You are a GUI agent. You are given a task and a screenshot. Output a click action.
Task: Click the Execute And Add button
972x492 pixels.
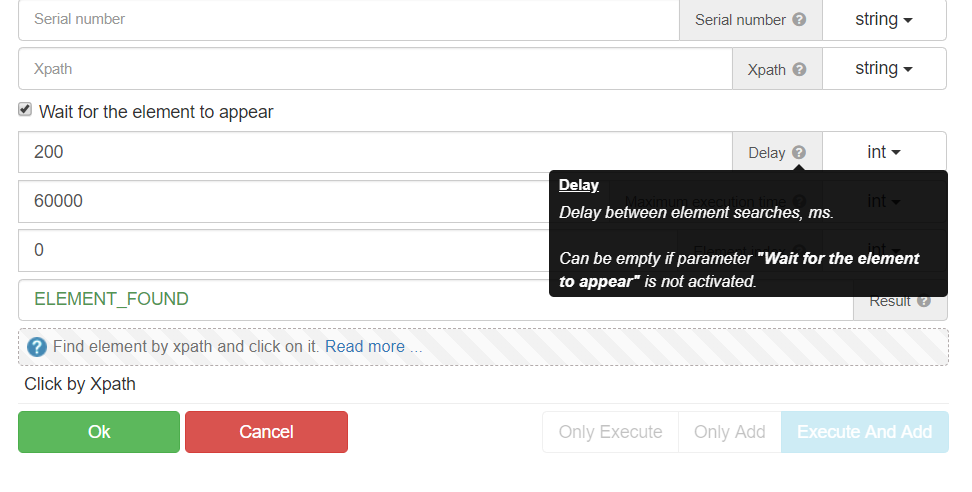[864, 432]
